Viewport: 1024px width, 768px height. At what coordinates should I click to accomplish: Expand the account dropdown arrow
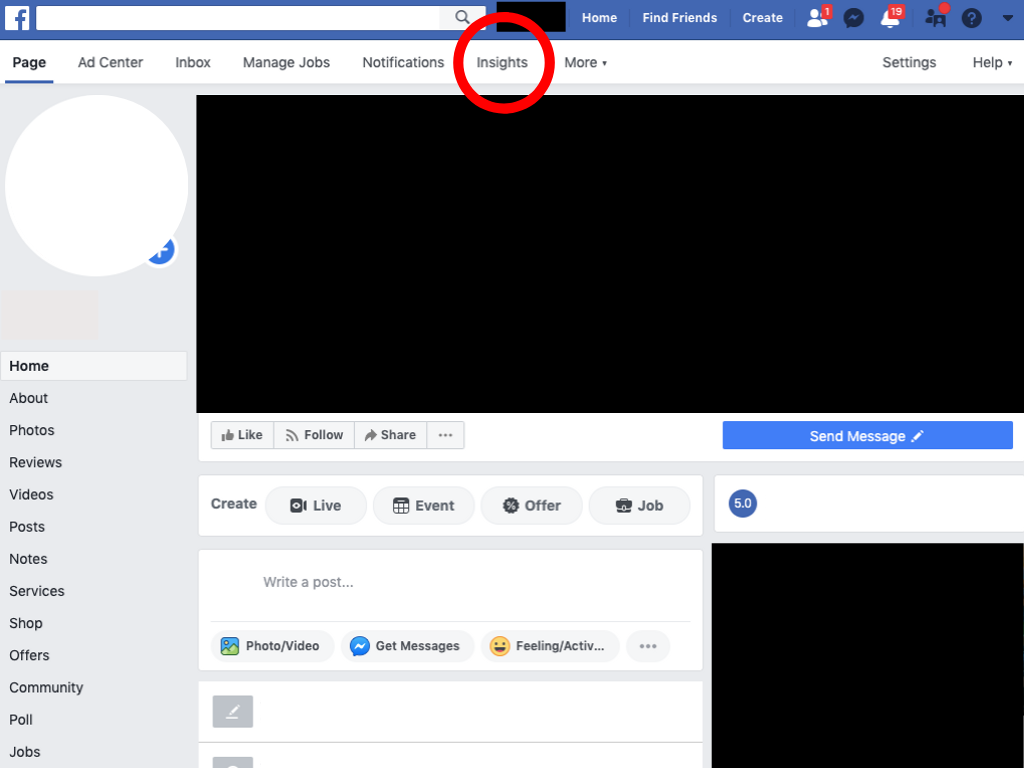coord(1007,18)
